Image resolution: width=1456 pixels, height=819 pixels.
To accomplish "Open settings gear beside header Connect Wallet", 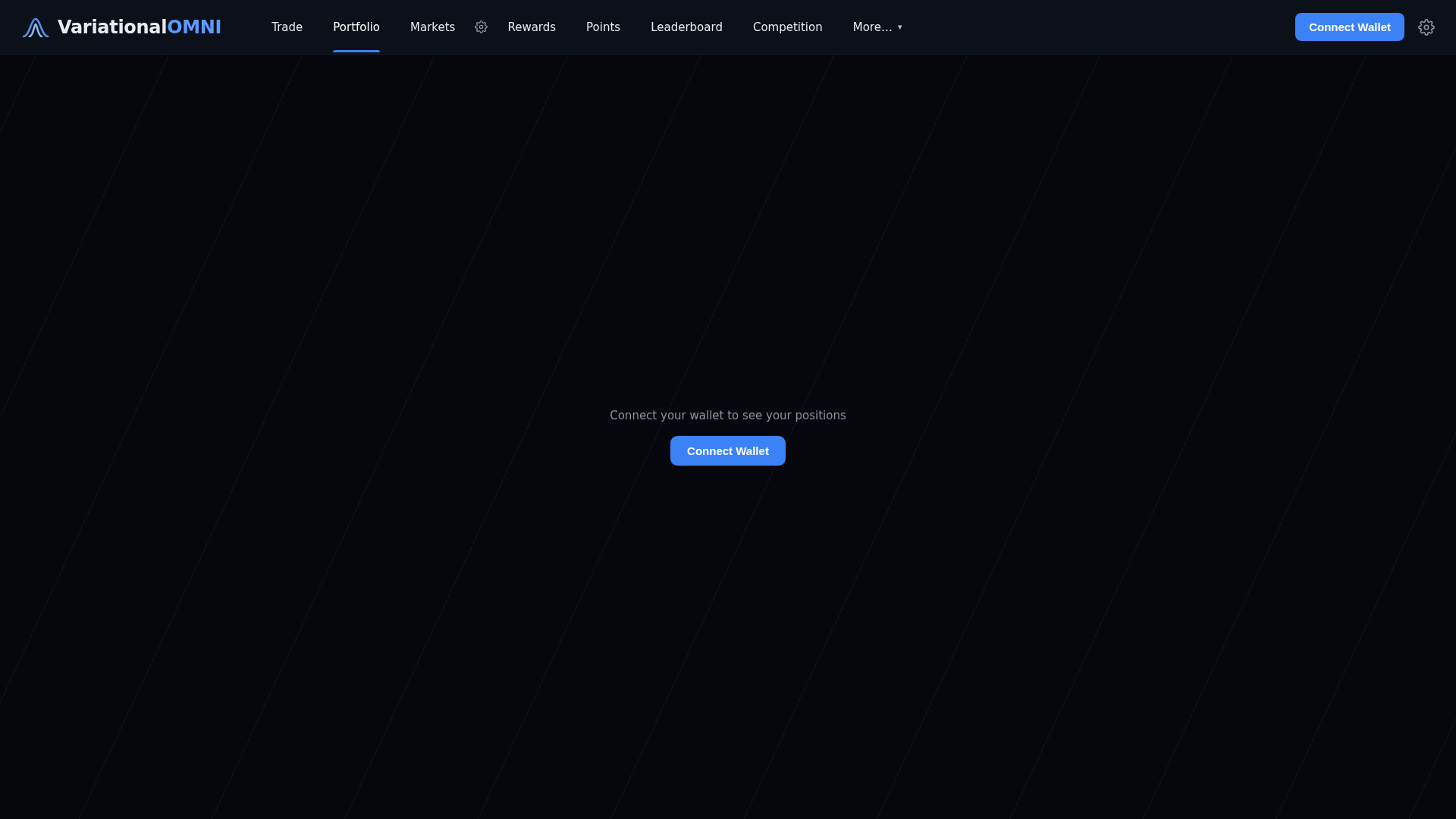I will click(x=1426, y=27).
